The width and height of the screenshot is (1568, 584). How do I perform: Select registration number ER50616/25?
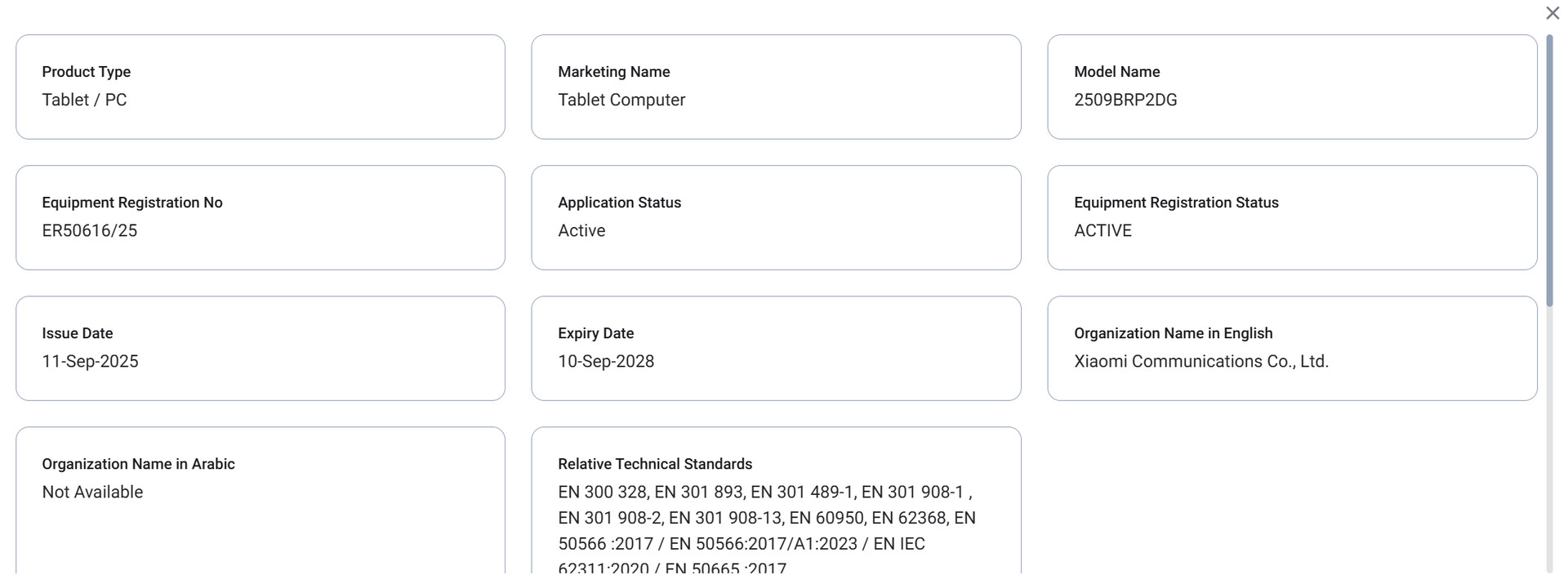pos(90,230)
